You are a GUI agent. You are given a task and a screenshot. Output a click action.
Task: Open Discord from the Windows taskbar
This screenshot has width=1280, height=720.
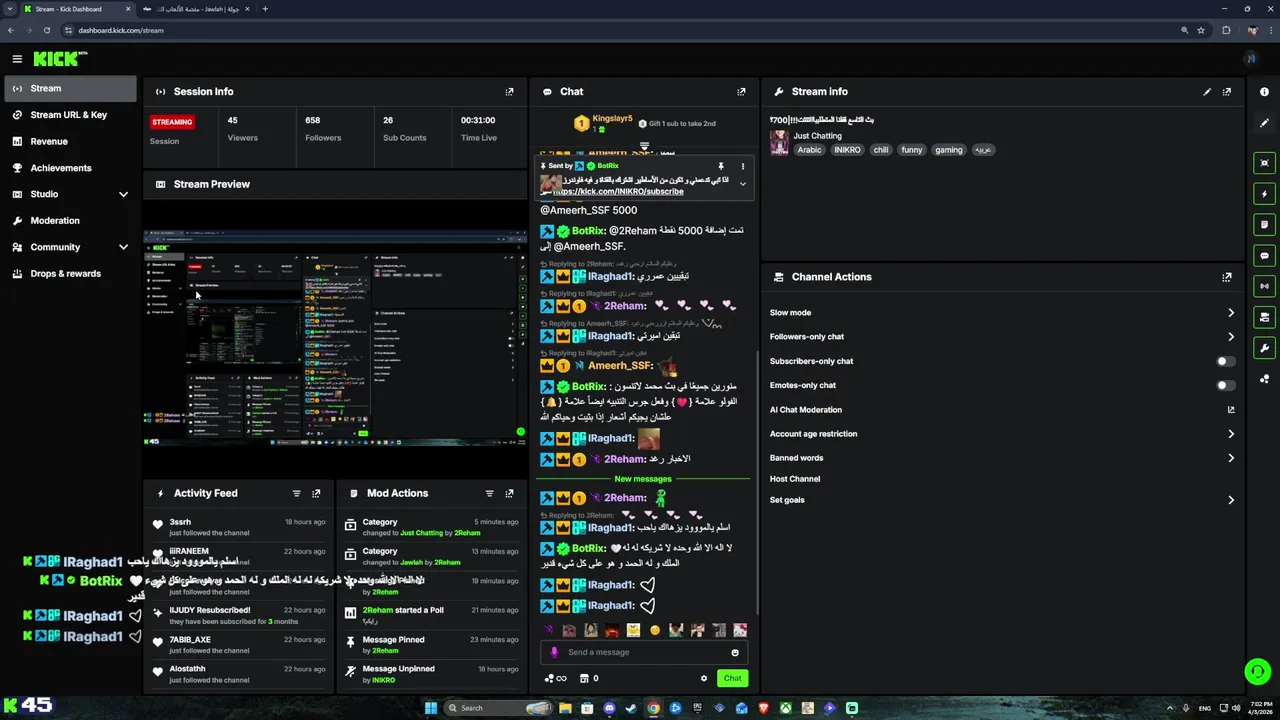tap(609, 708)
